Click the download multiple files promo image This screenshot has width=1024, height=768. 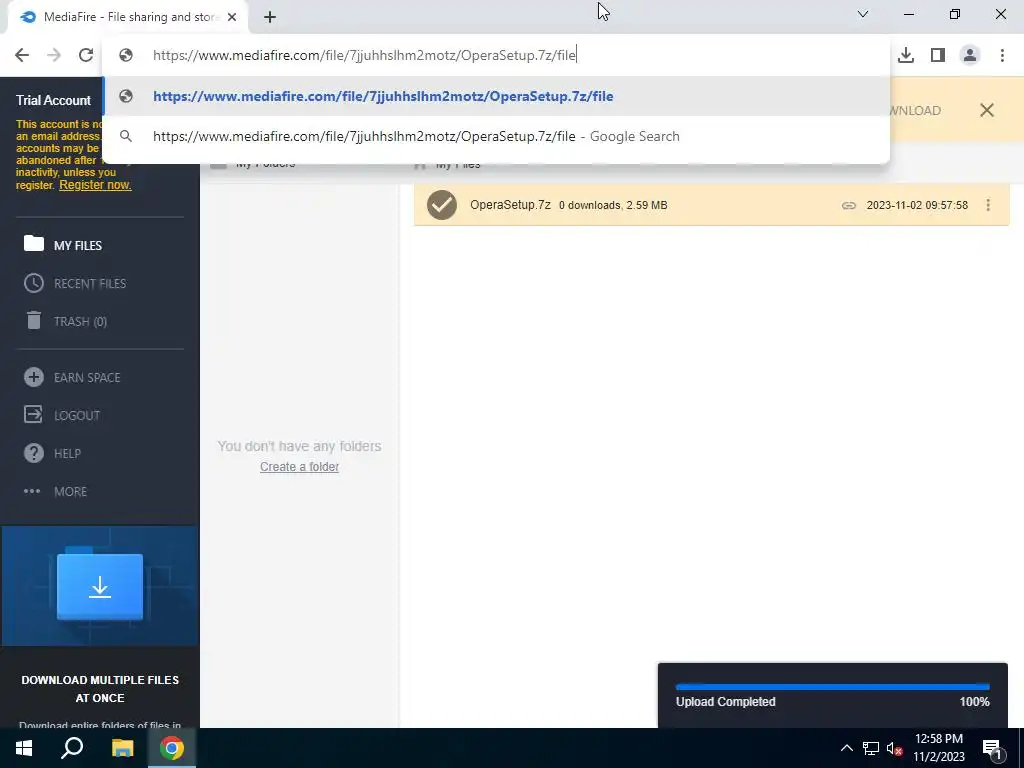100,586
